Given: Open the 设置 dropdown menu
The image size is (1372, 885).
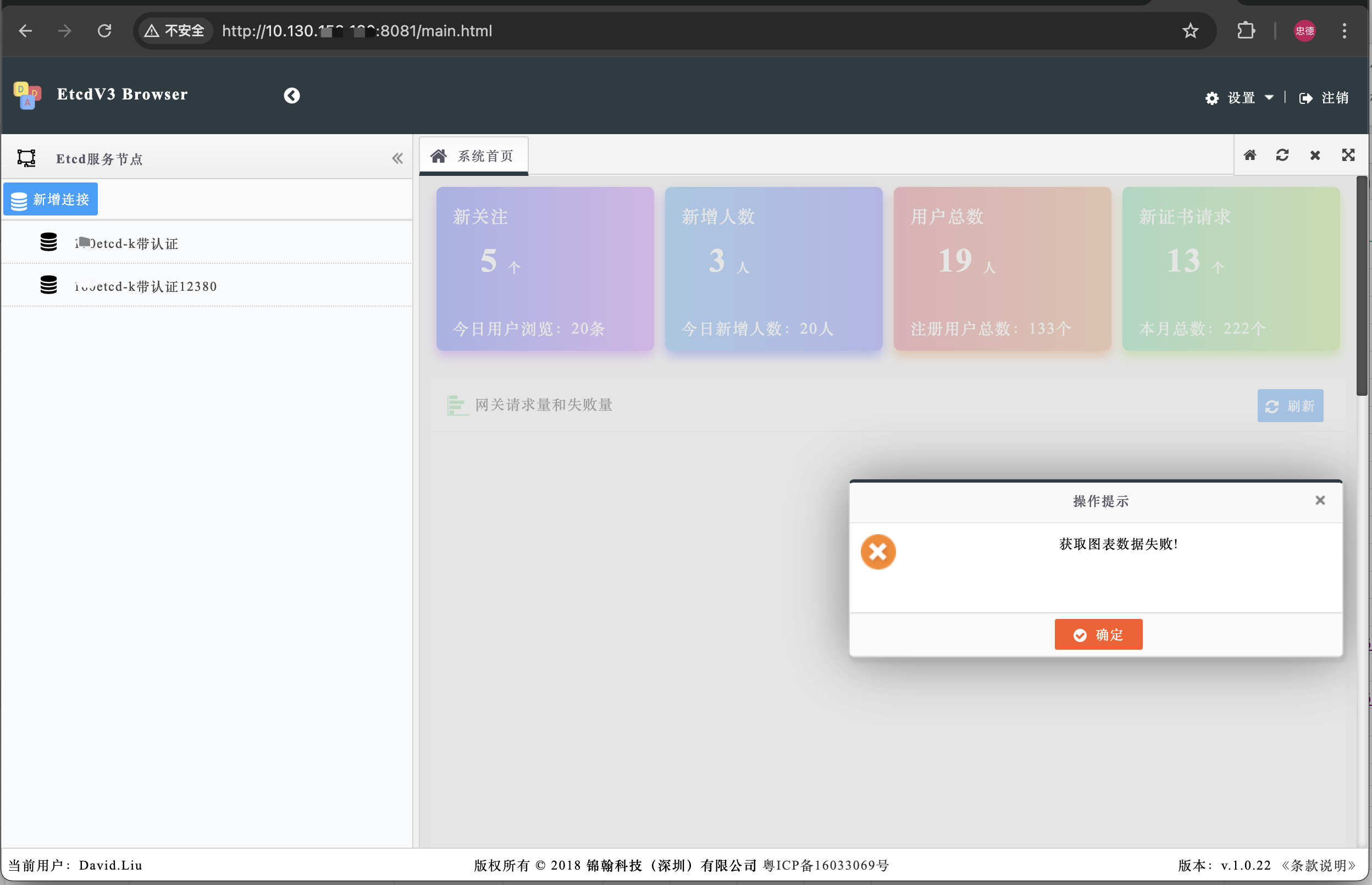Looking at the screenshot, I should tap(1240, 98).
